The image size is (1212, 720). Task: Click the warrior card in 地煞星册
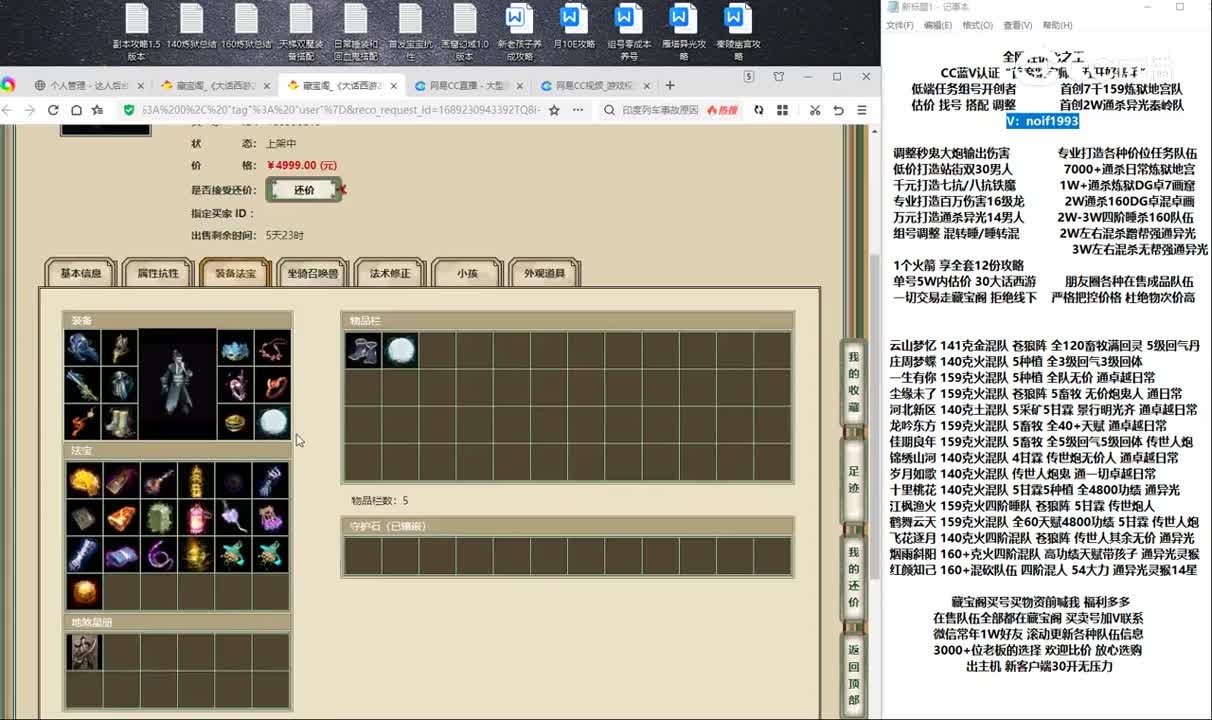(84, 652)
